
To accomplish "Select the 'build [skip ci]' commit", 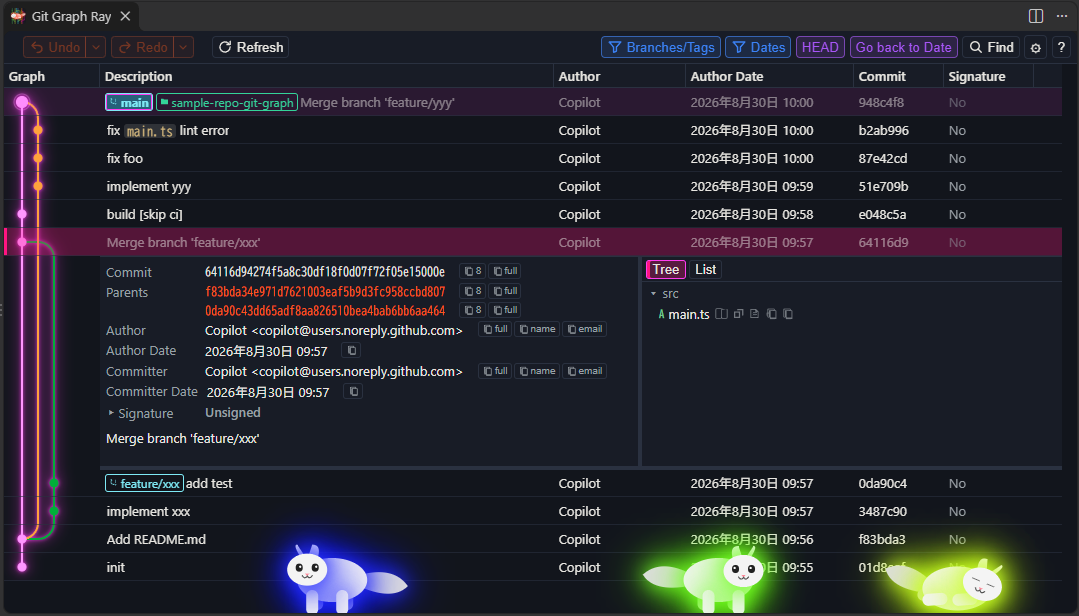I will pyautogui.click(x=533, y=215).
